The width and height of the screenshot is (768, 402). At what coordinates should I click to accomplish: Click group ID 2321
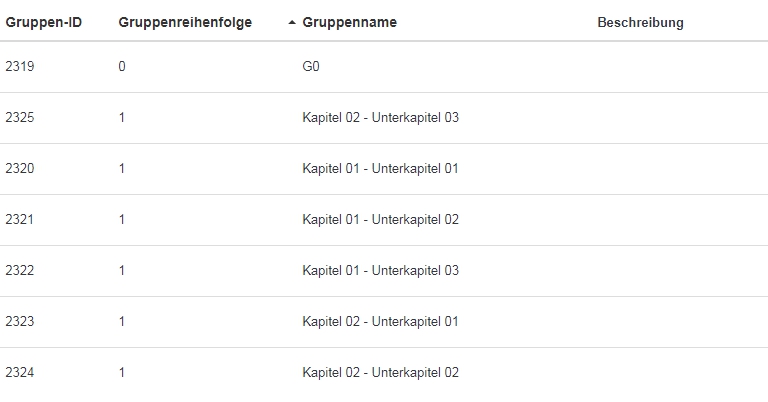click(x=20, y=220)
